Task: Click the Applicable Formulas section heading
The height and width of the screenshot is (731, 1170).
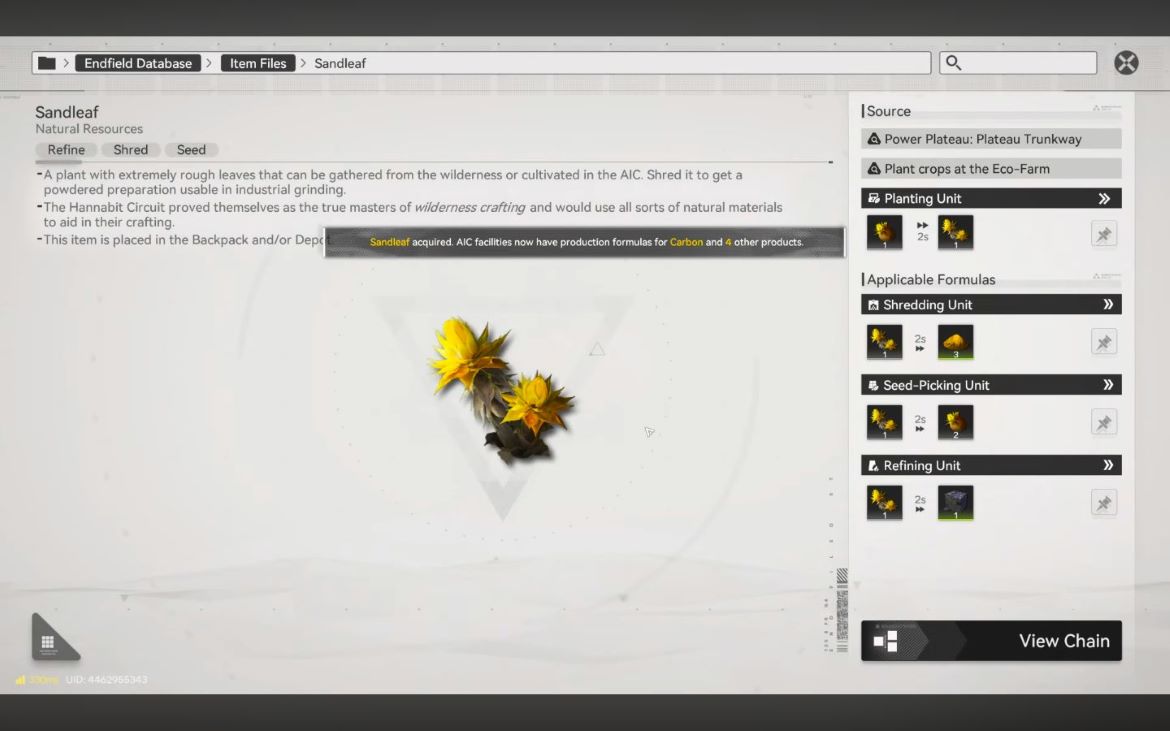Action: (930, 280)
